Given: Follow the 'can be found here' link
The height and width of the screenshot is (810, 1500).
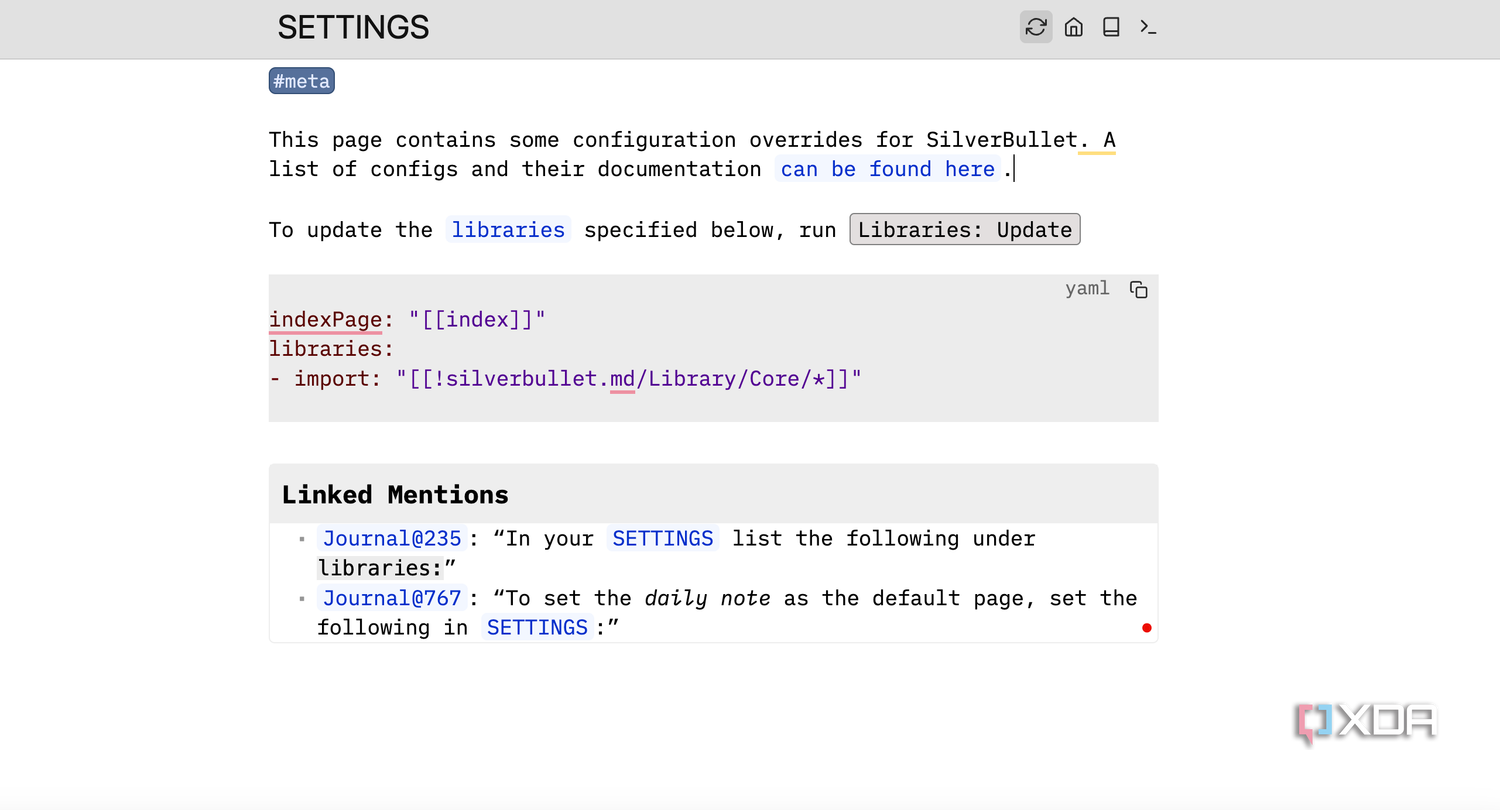Looking at the screenshot, I should pos(888,169).
